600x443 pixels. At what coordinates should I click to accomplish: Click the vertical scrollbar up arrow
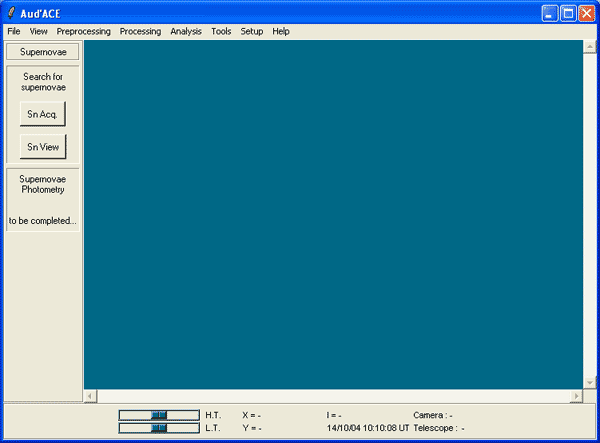tap(590, 47)
